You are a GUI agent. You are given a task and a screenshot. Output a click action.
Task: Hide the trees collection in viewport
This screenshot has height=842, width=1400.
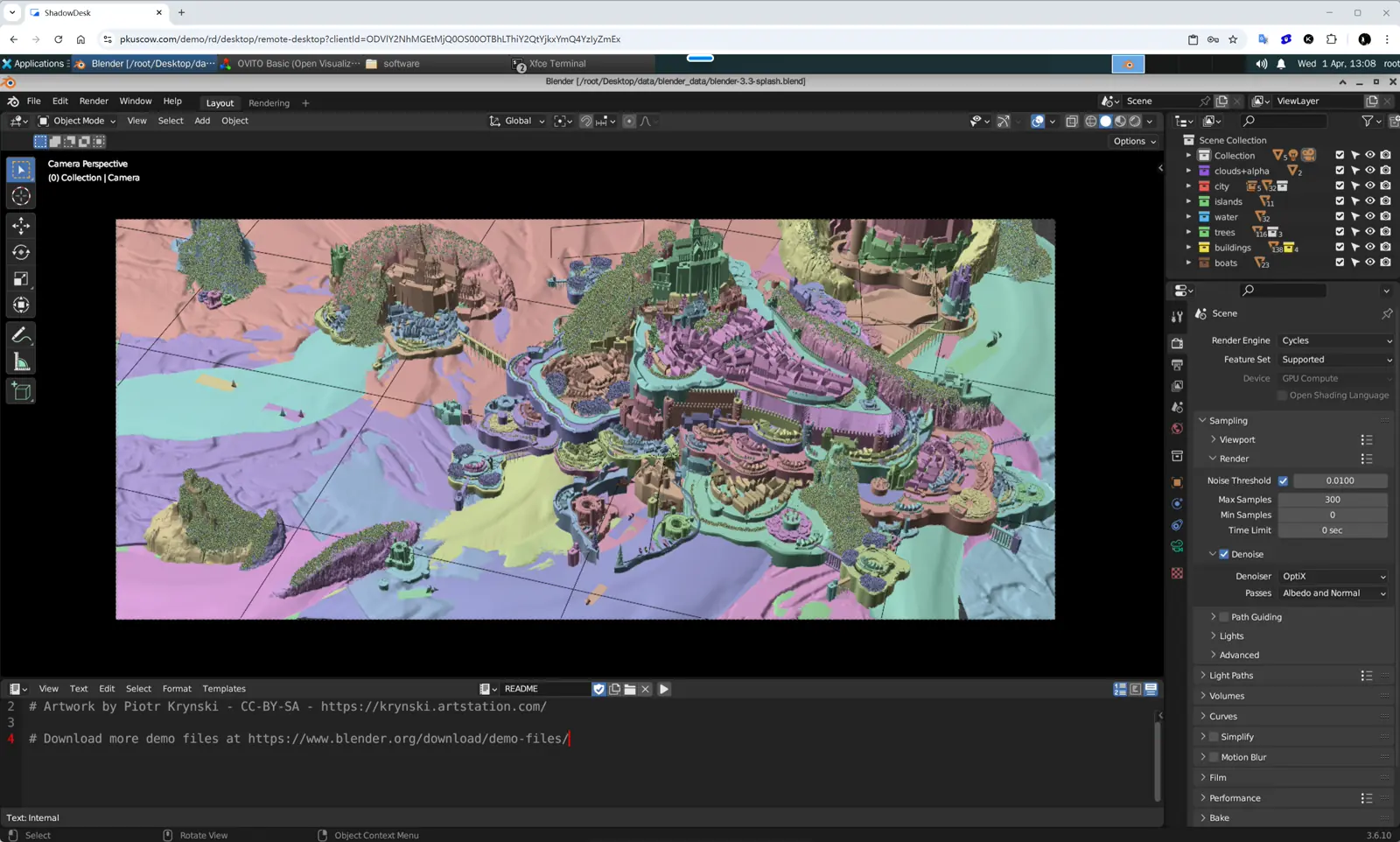[1370, 232]
